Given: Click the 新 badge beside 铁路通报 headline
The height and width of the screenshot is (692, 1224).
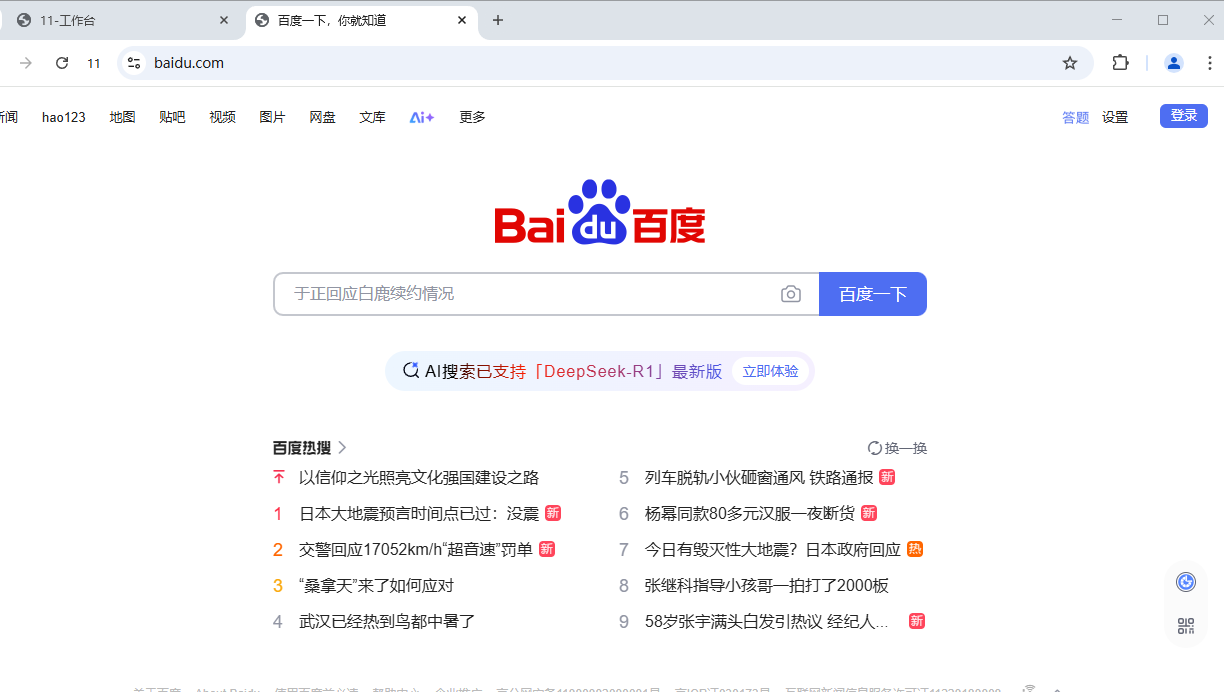Looking at the screenshot, I should (x=887, y=477).
